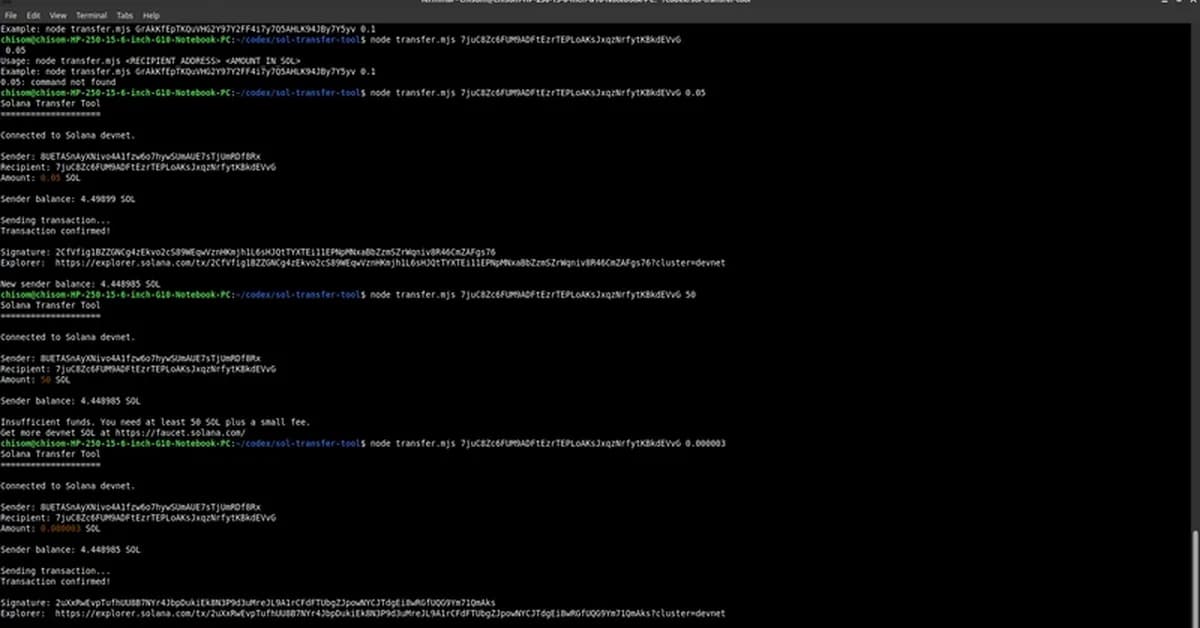Screen dimensions: 1200x628
Task: Click the 'Amount: 0.05 SOL' line
Action: point(40,177)
